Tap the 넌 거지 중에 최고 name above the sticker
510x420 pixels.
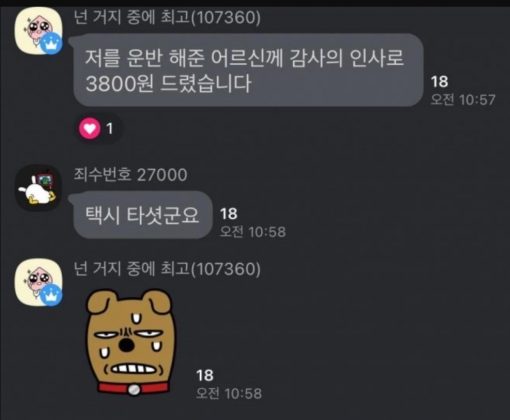(167, 269)
